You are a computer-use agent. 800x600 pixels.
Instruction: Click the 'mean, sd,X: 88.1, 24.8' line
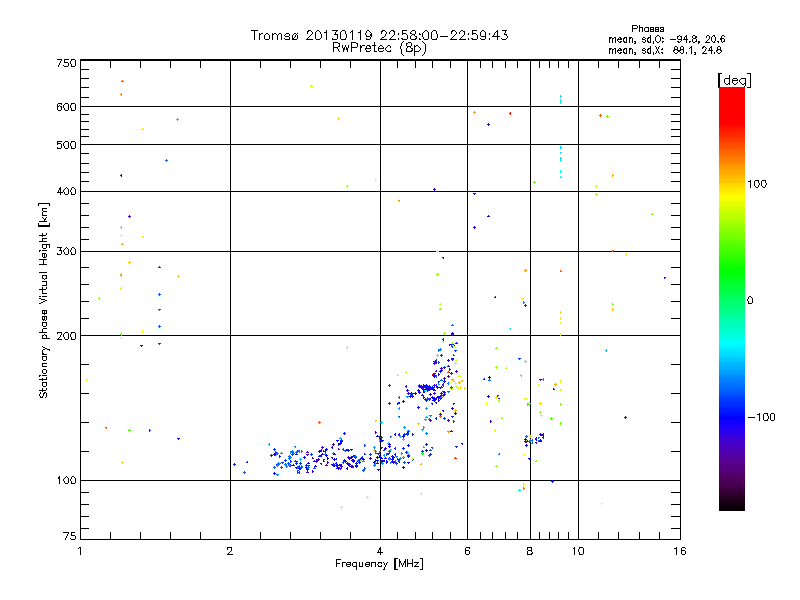[x=665, y=50]
